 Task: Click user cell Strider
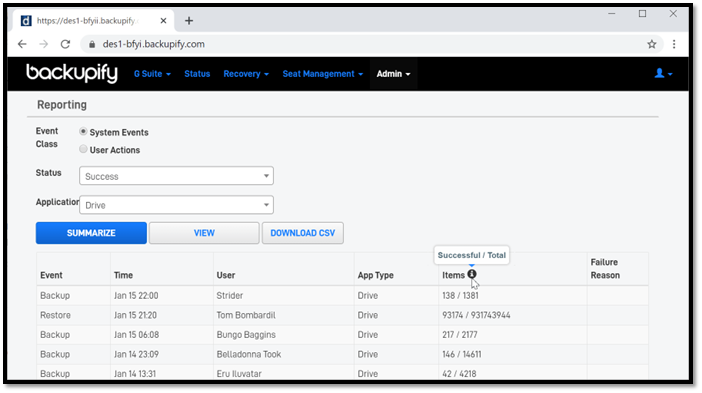(230, 295)
